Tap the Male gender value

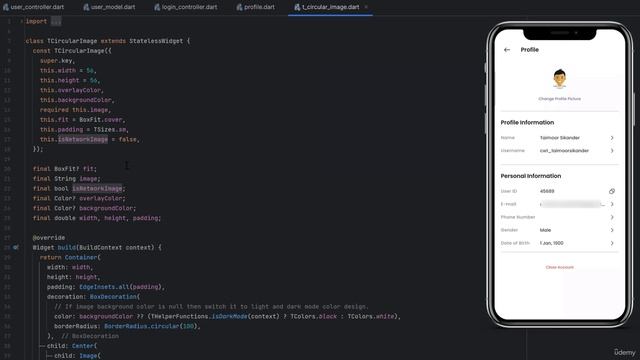545,230
